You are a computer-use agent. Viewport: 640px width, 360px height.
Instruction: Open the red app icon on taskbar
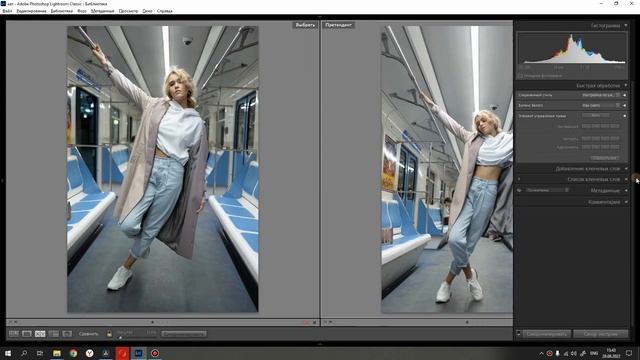point(122,353)
